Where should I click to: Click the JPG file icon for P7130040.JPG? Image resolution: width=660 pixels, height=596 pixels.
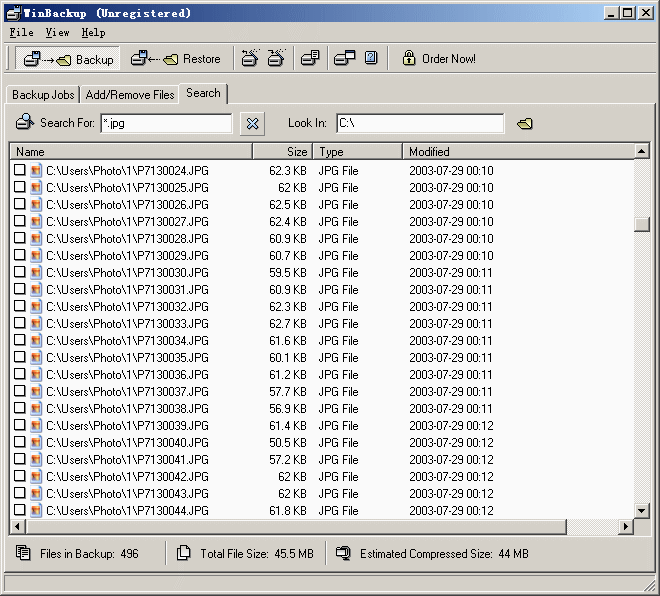[36, 442]
